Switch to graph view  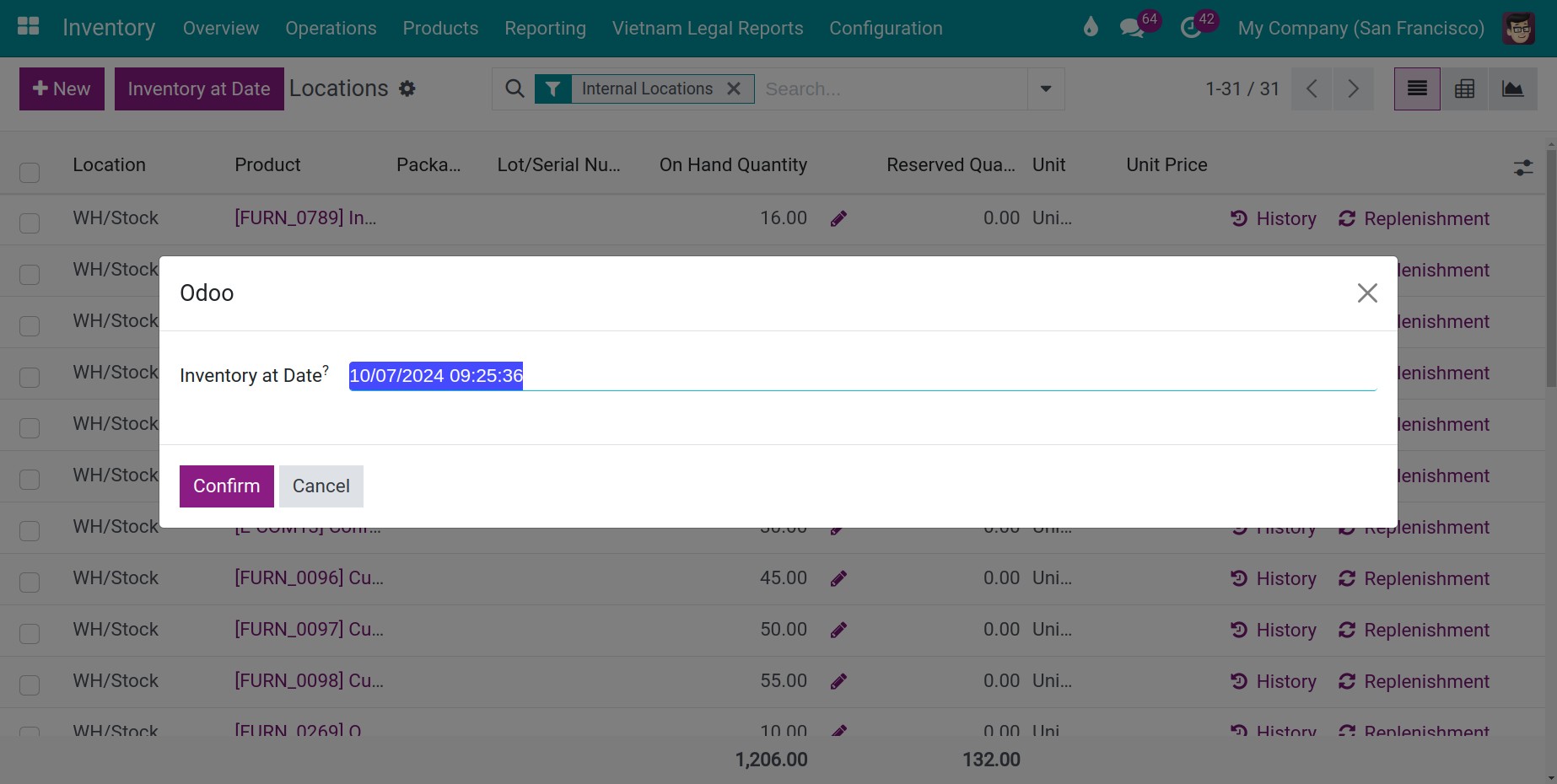tap(1513, 89)
